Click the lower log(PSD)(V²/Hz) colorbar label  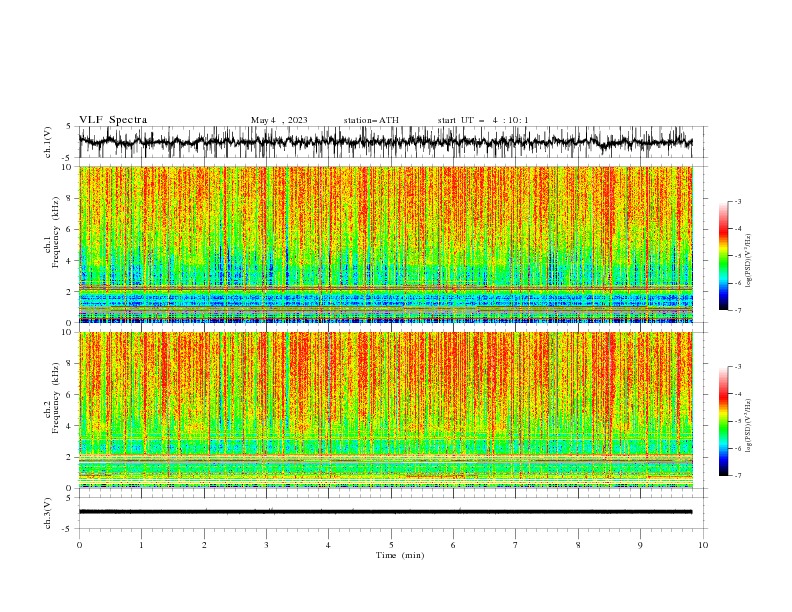pos(749,426)
